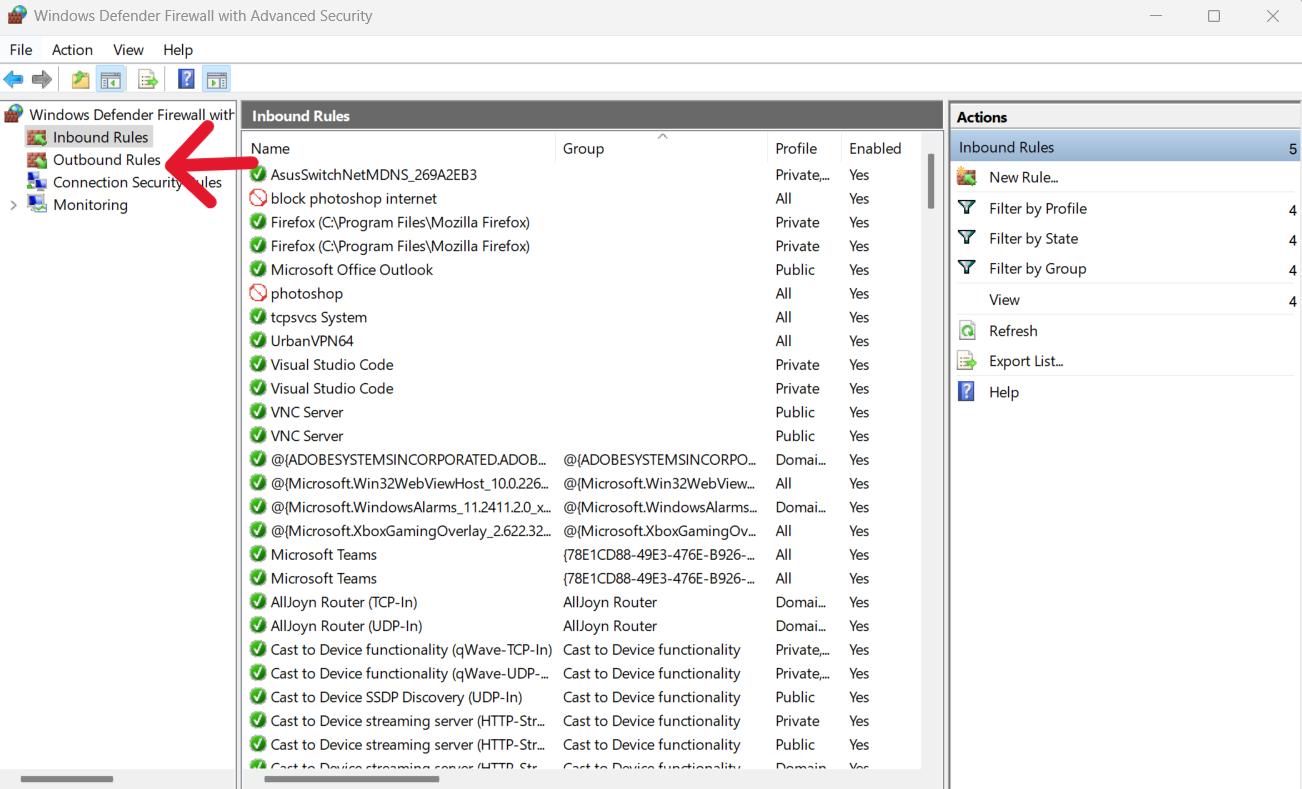Go back using the blue left arrow
The height and width of the screenshot is (789, 1302).
(x=13, y=79)
